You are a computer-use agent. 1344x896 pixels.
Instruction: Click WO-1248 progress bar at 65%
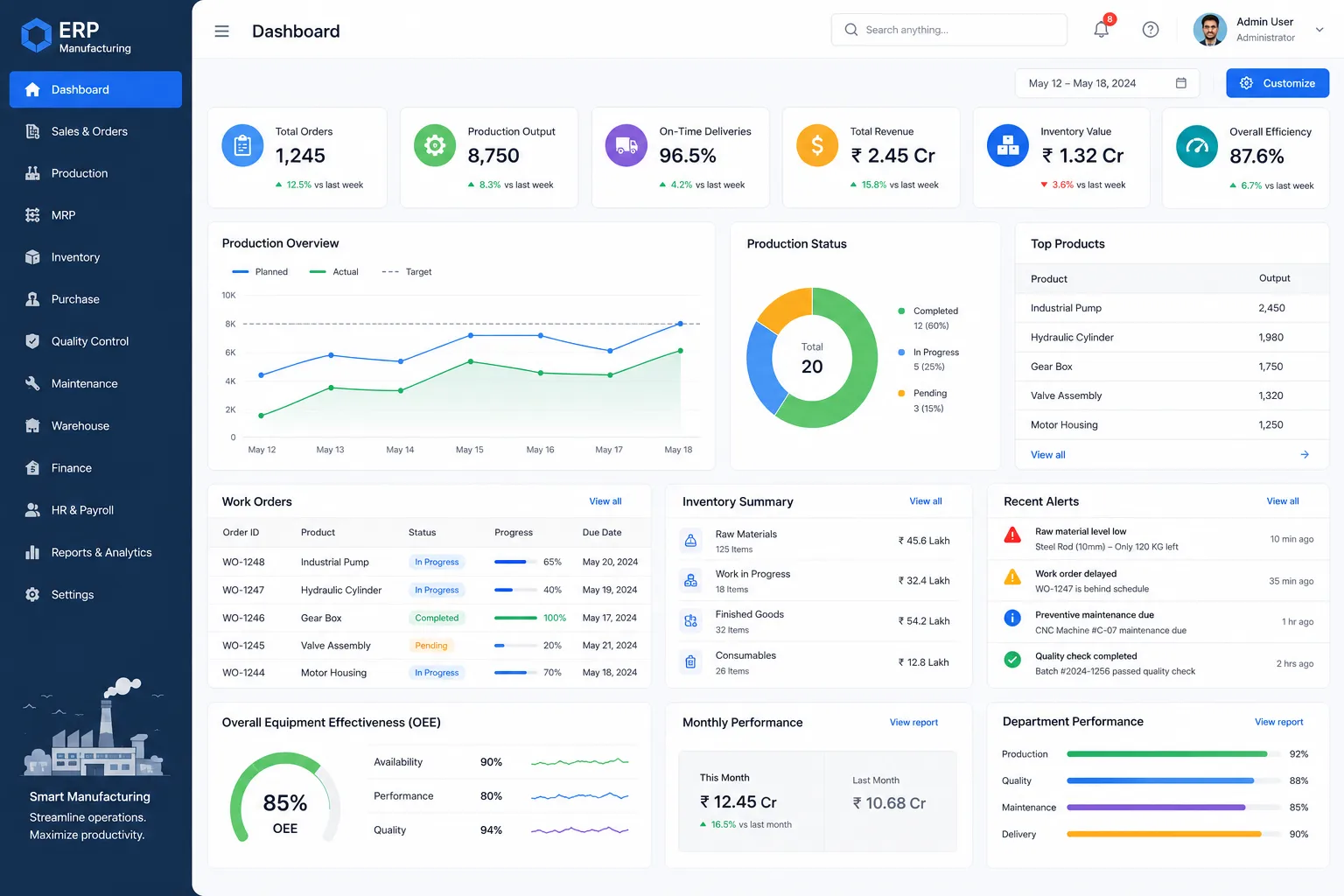click(515, 562)
